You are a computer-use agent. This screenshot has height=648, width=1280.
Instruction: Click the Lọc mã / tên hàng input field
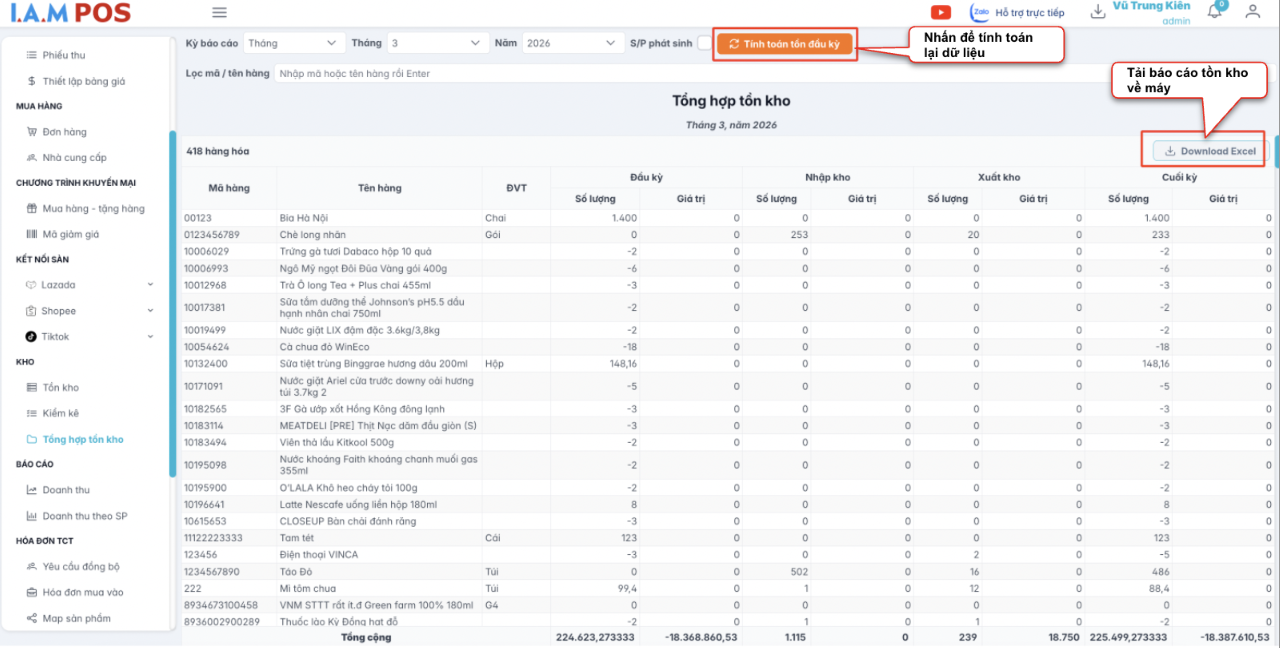[690, 73]
